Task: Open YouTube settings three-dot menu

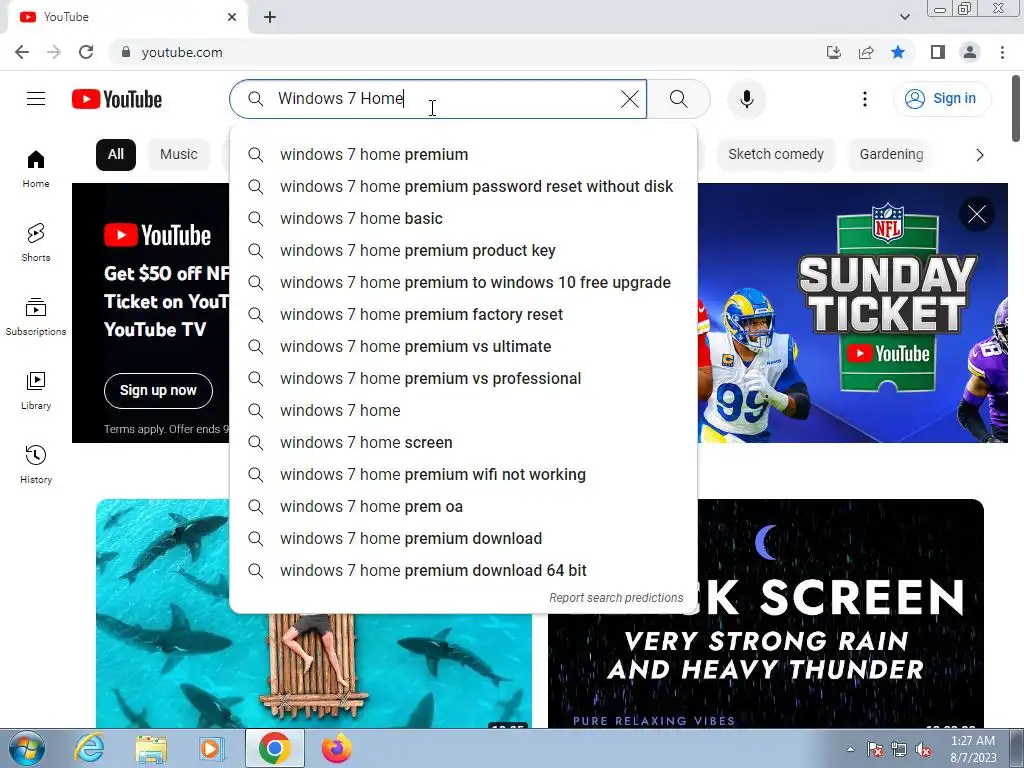Action: click(865, 99)
